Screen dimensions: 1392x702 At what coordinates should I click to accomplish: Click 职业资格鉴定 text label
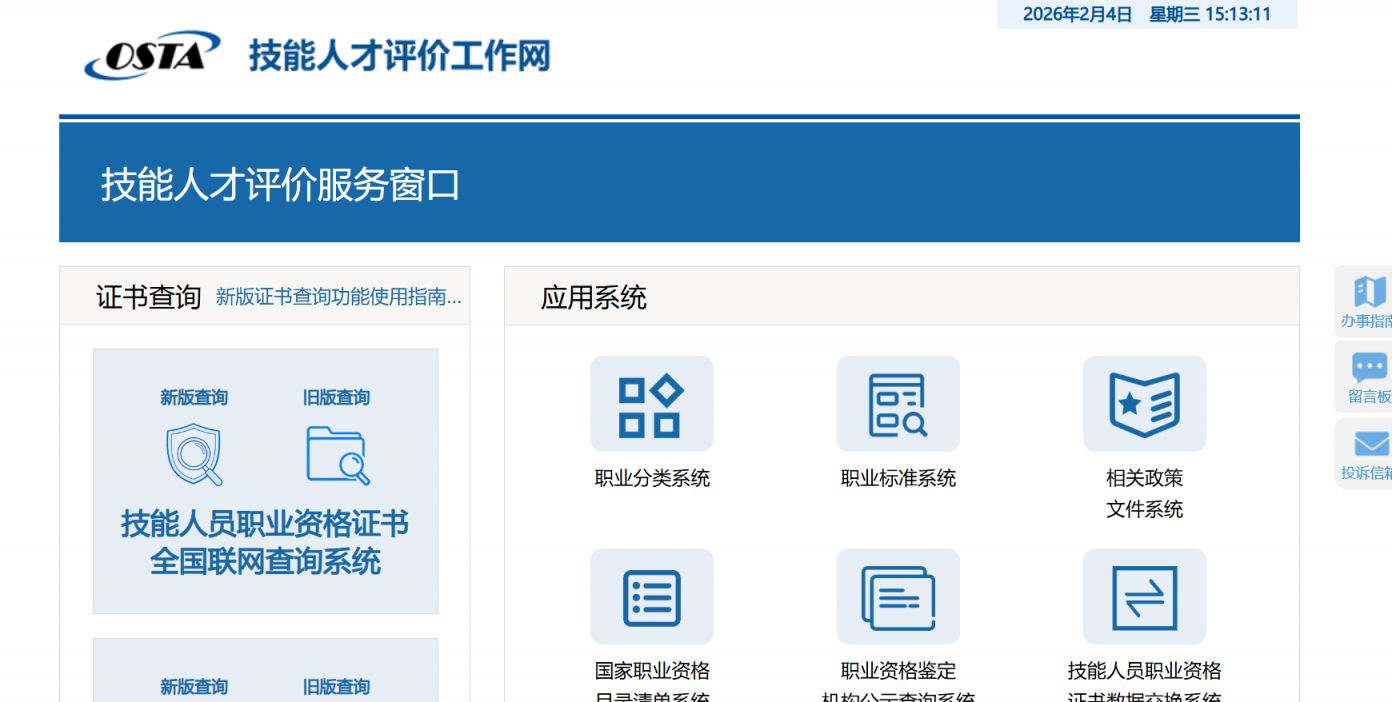point(898,670)
